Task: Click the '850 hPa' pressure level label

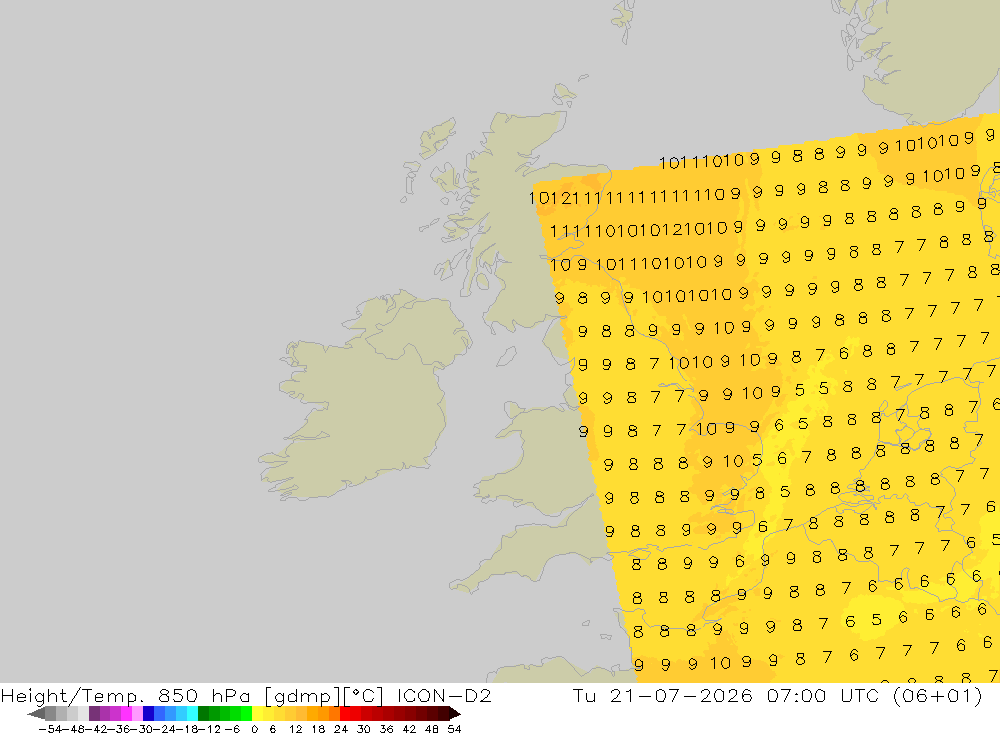Action: 203,695
